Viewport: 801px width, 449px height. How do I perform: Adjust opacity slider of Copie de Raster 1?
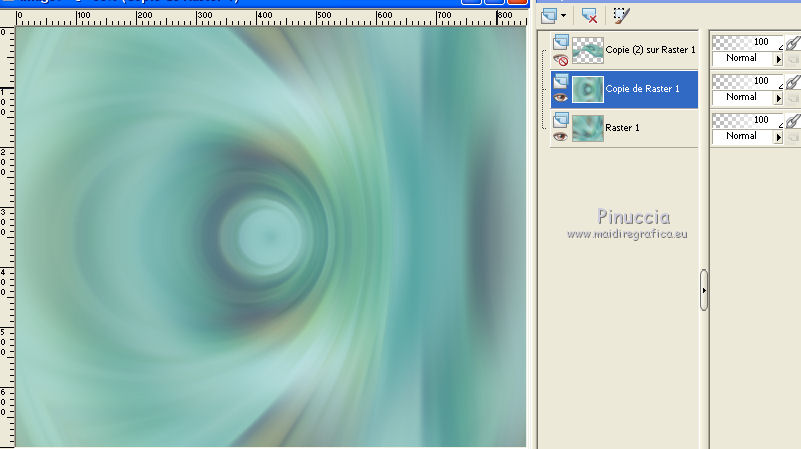[x=747, y=81]
